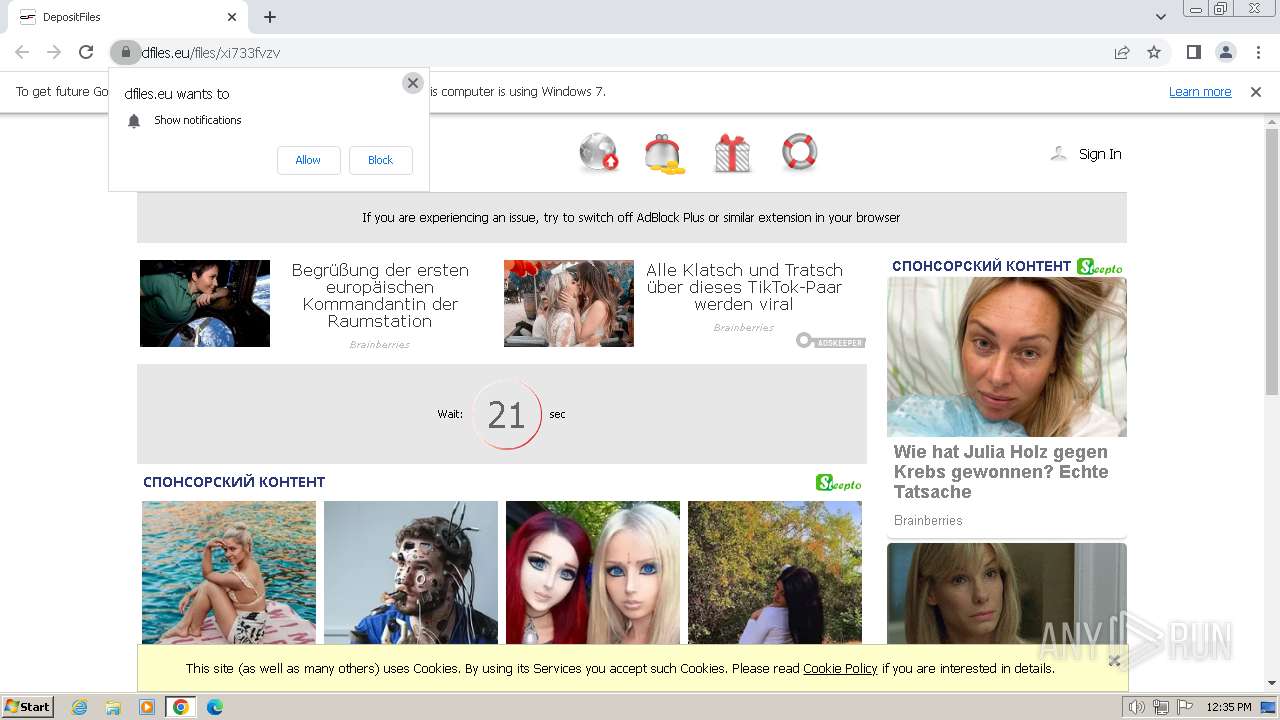Click the Sleepto logo in the sidebar
This screenshot has height=720, width=1280.
tap(1099, 267)
